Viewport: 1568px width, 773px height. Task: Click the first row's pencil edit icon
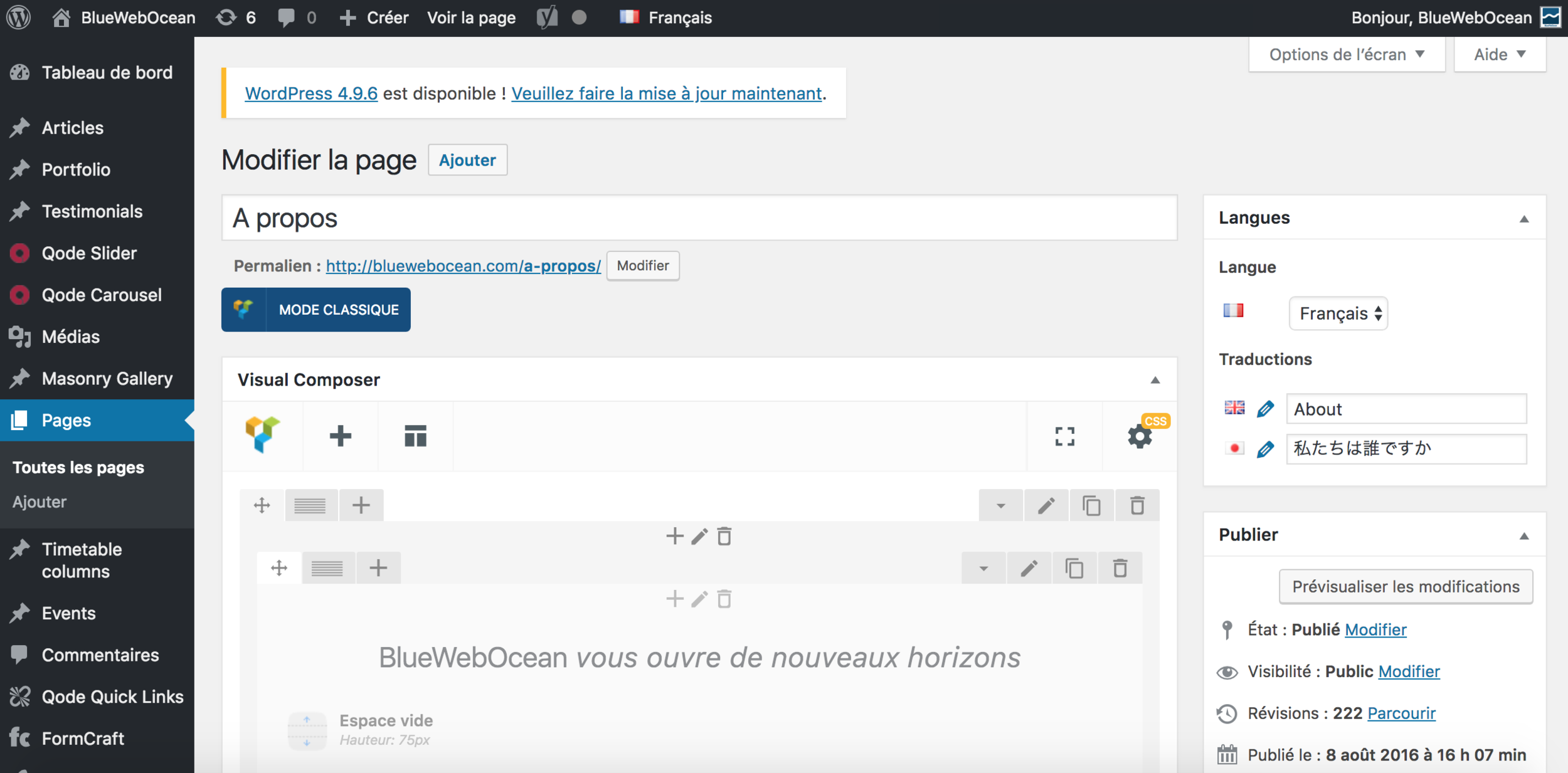(1046, 505)
